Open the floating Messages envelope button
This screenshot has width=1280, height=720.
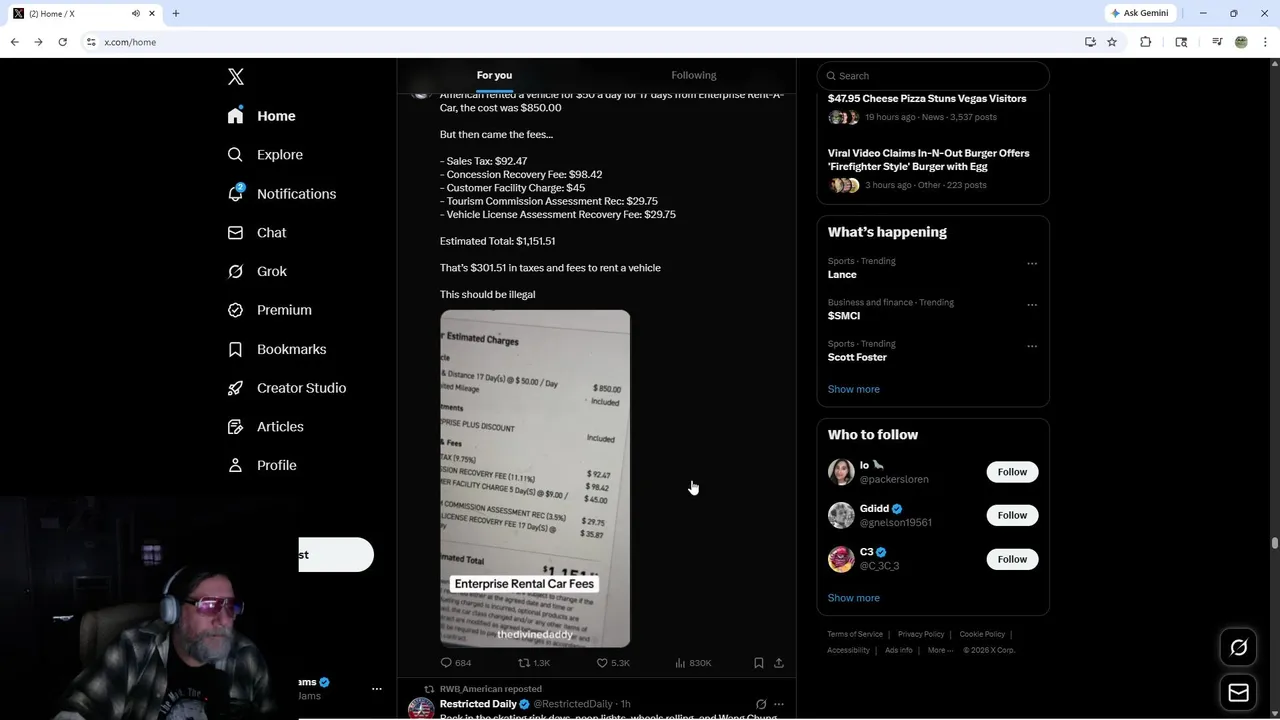click(x=1238, y=693)
